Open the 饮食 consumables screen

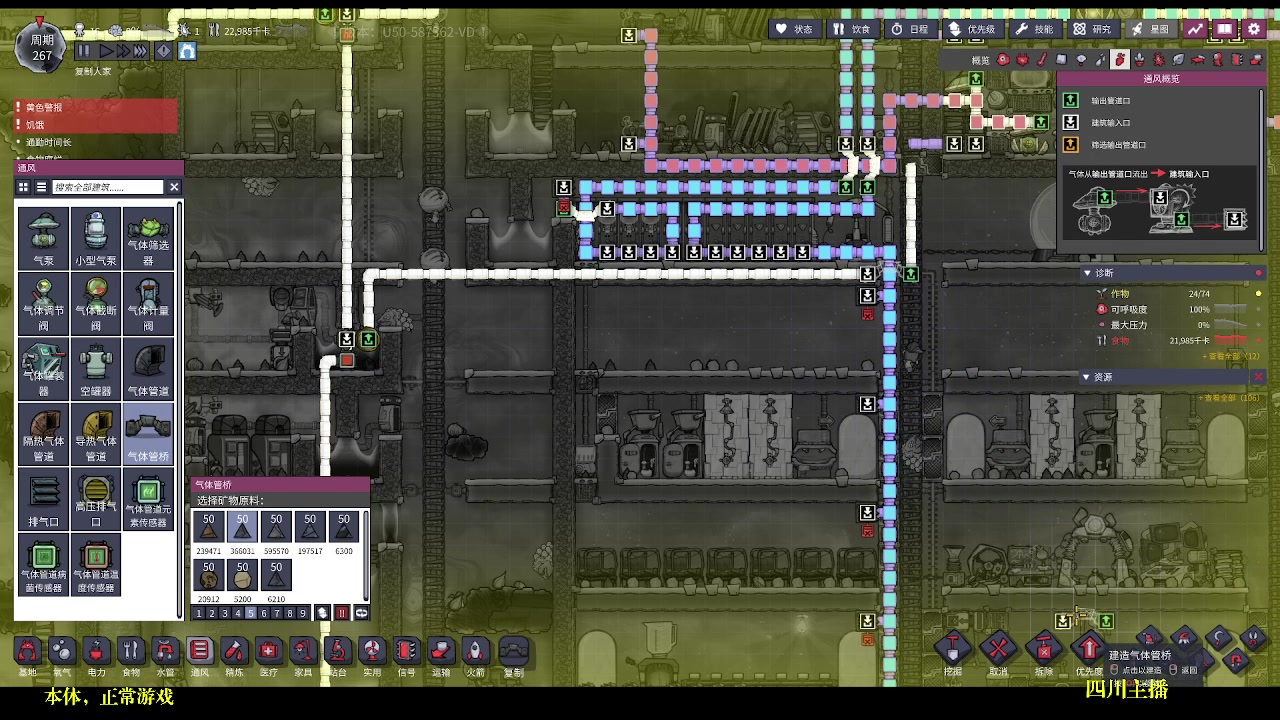(x=852, y=29)
